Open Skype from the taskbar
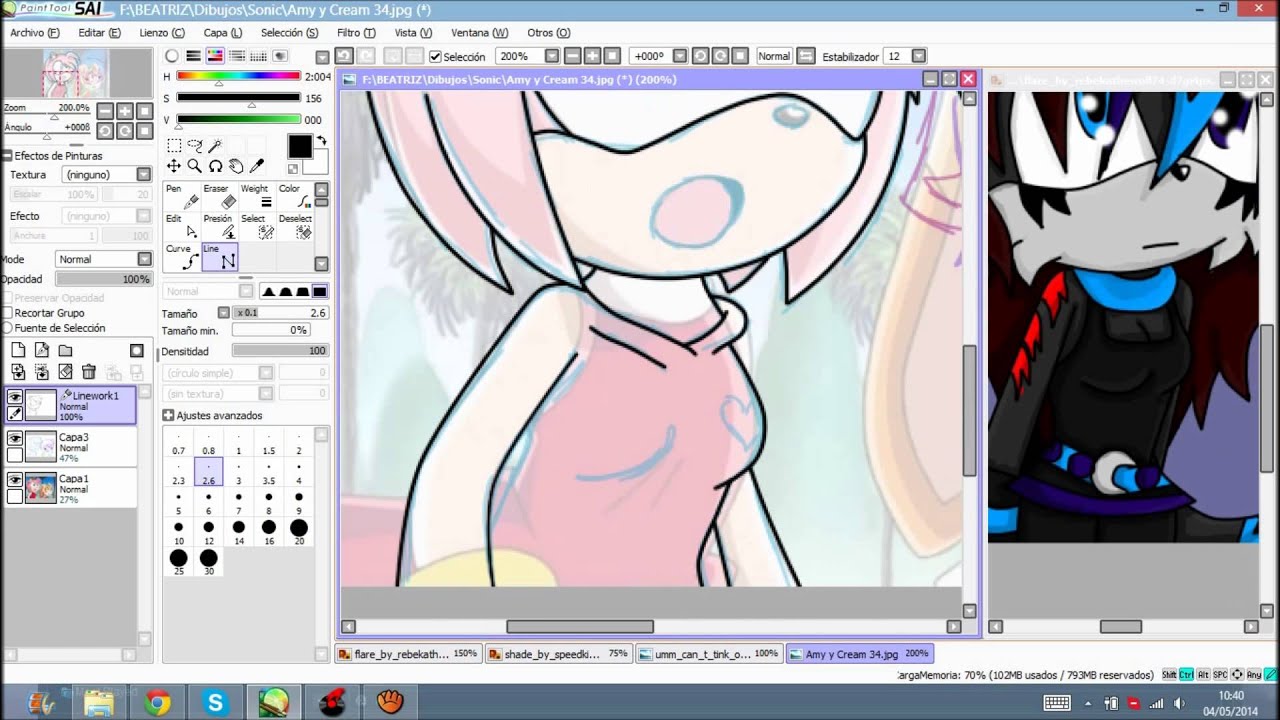Viewport: 1280px width, 720px height. click(216, 703)
